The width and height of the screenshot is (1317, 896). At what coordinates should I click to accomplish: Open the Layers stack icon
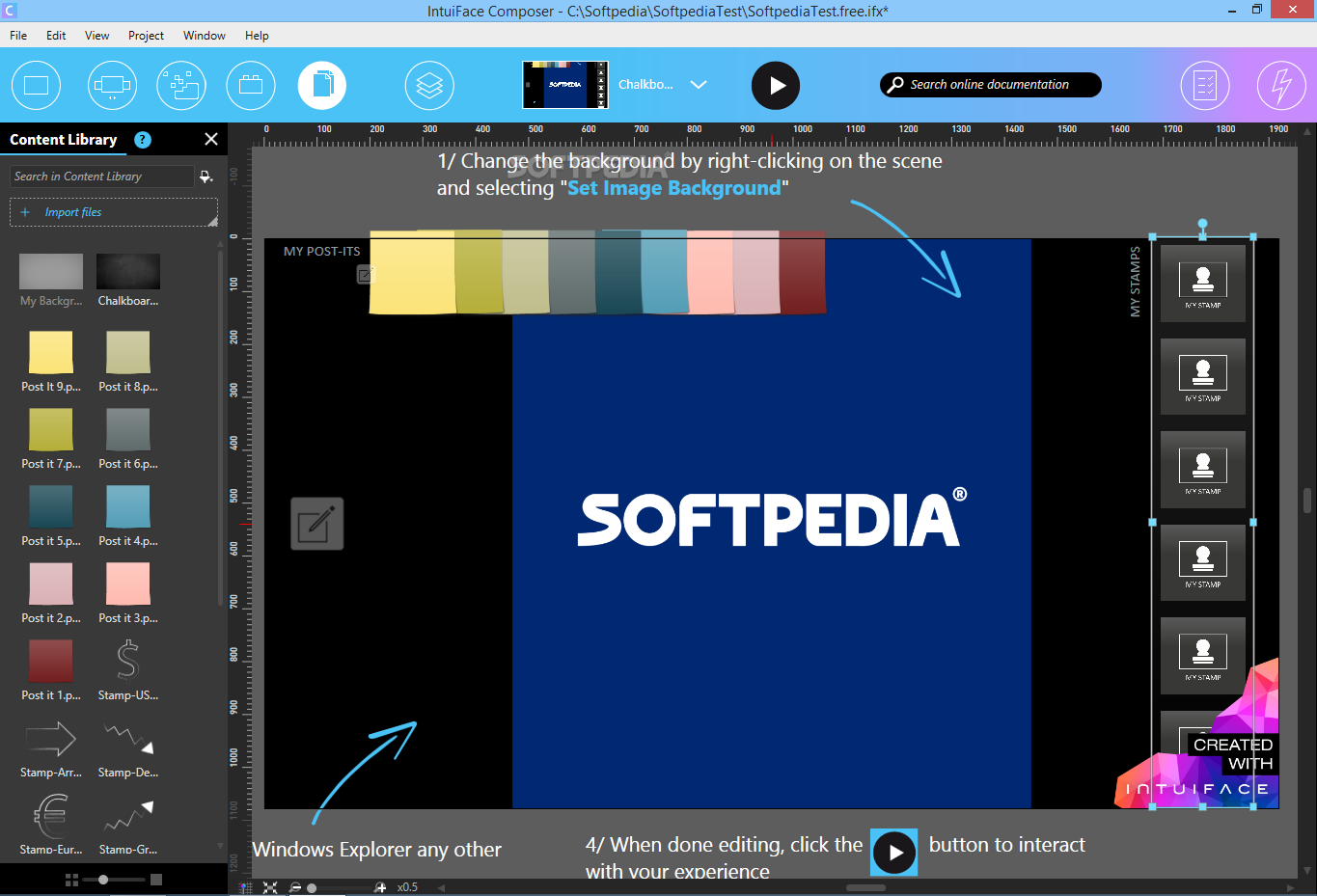(x=429, y=85)
